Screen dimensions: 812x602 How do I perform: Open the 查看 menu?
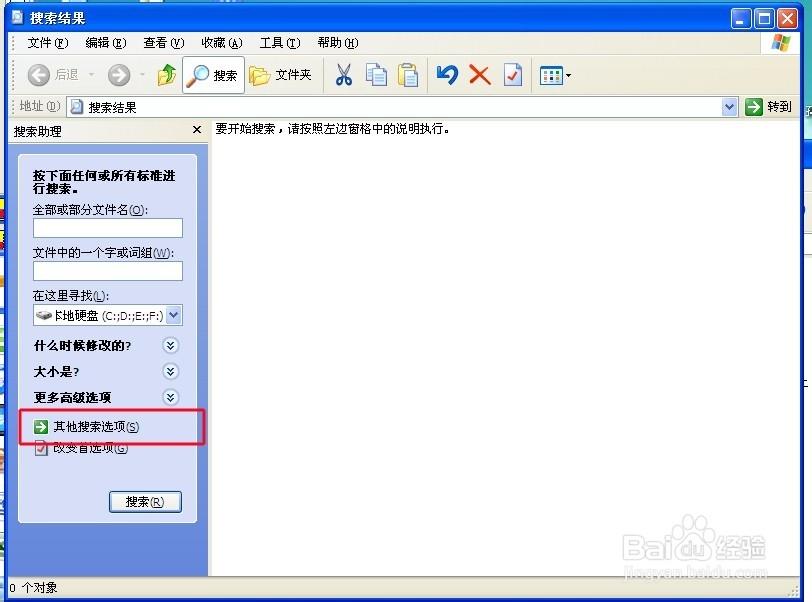[162, 43]
